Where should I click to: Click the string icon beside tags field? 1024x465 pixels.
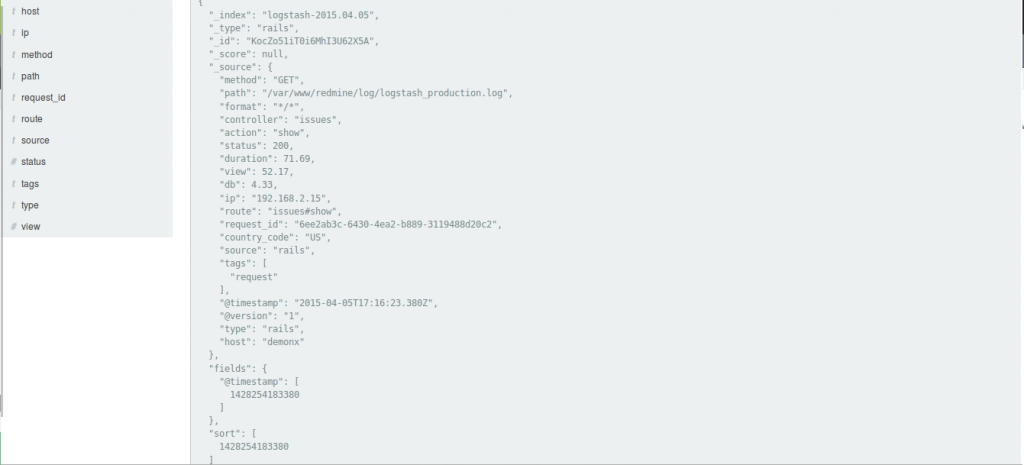(13, 184)
